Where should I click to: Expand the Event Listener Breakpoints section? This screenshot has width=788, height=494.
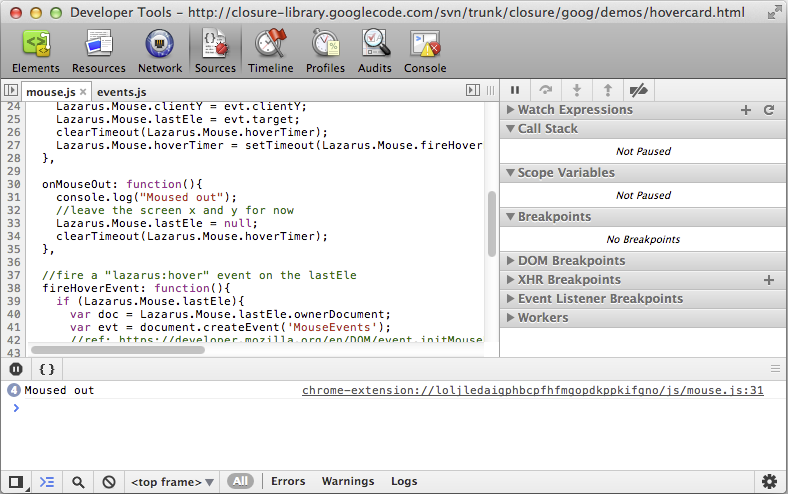[600, 299]
